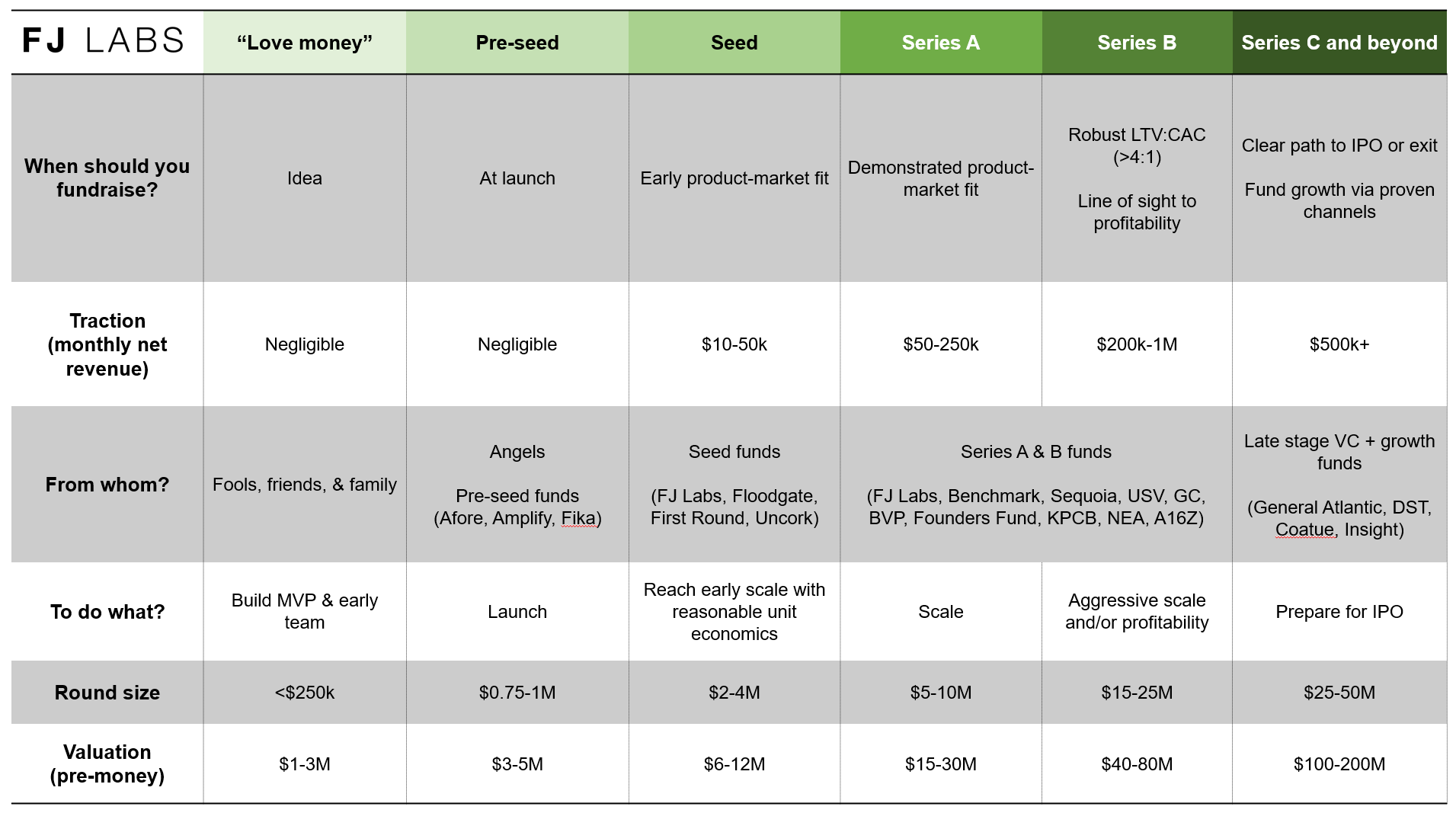Select the "To do what?" row label
This screenshot has height=813, width=1456.
(107, 612)
